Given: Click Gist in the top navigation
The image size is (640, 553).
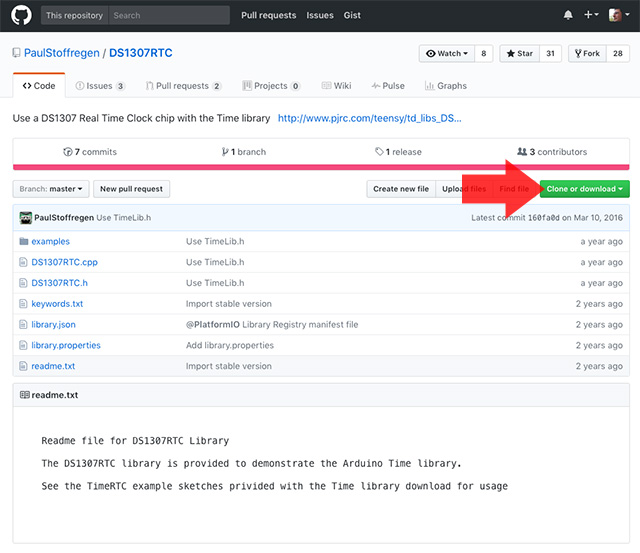Looking at the screenshot, I should 352,16.
